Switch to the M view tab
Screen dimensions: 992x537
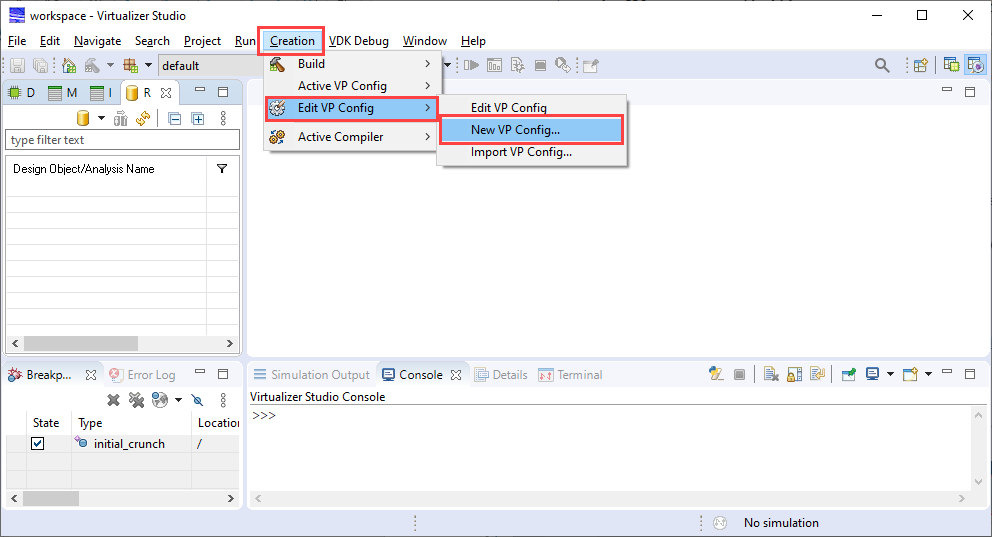pyautogui.click(x=63, y=93)
